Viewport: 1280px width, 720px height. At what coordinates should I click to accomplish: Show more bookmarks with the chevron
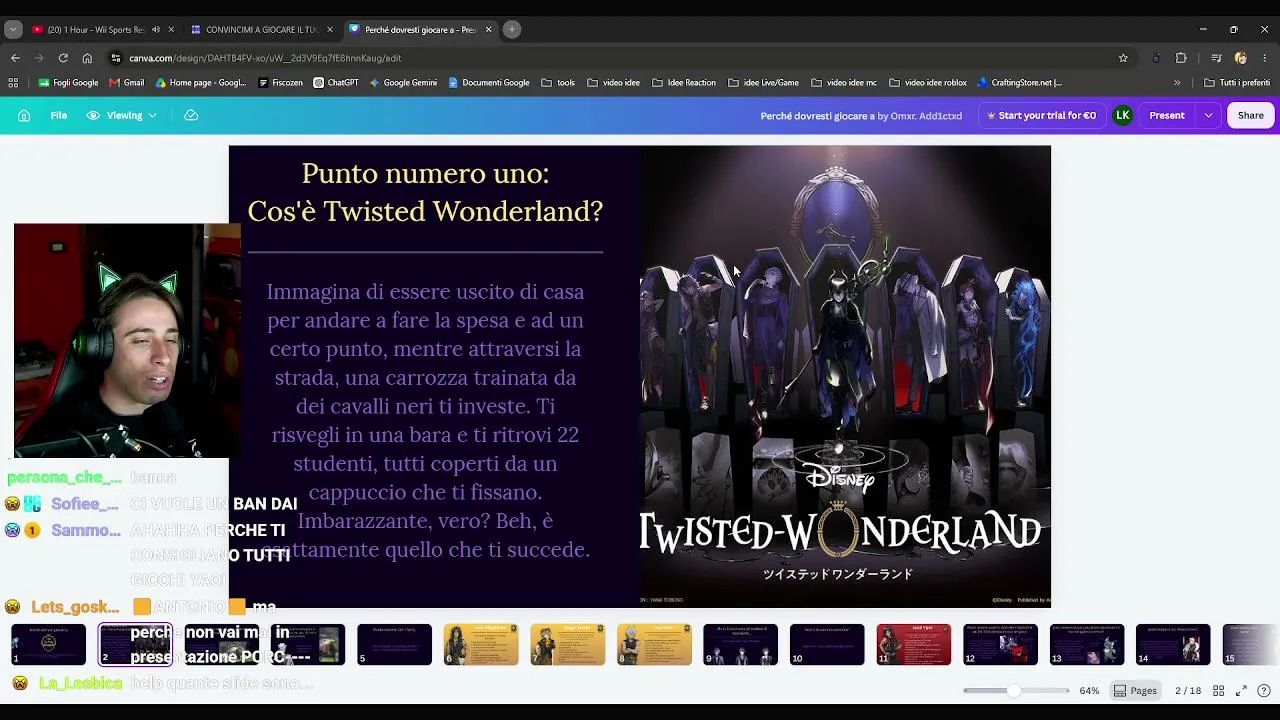point(1177,83)
